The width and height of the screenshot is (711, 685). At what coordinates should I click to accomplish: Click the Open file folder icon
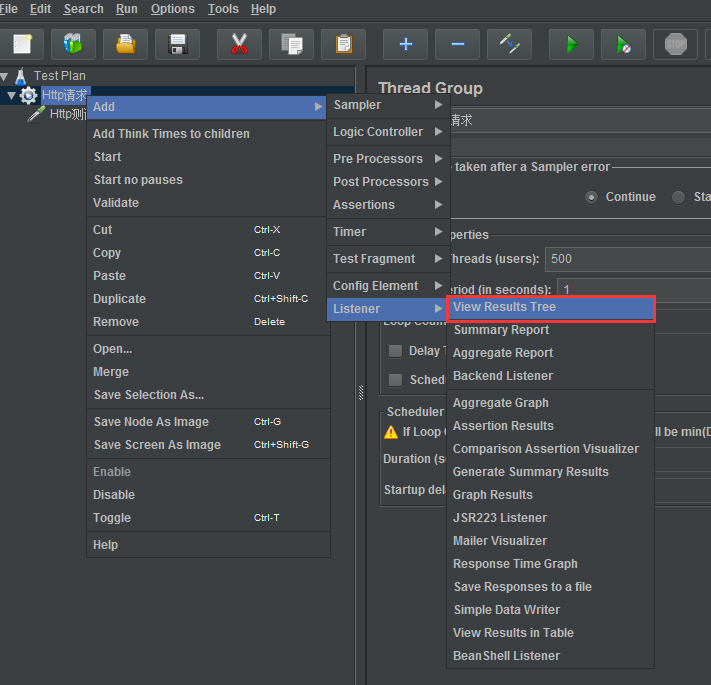[x=125, y=44]
